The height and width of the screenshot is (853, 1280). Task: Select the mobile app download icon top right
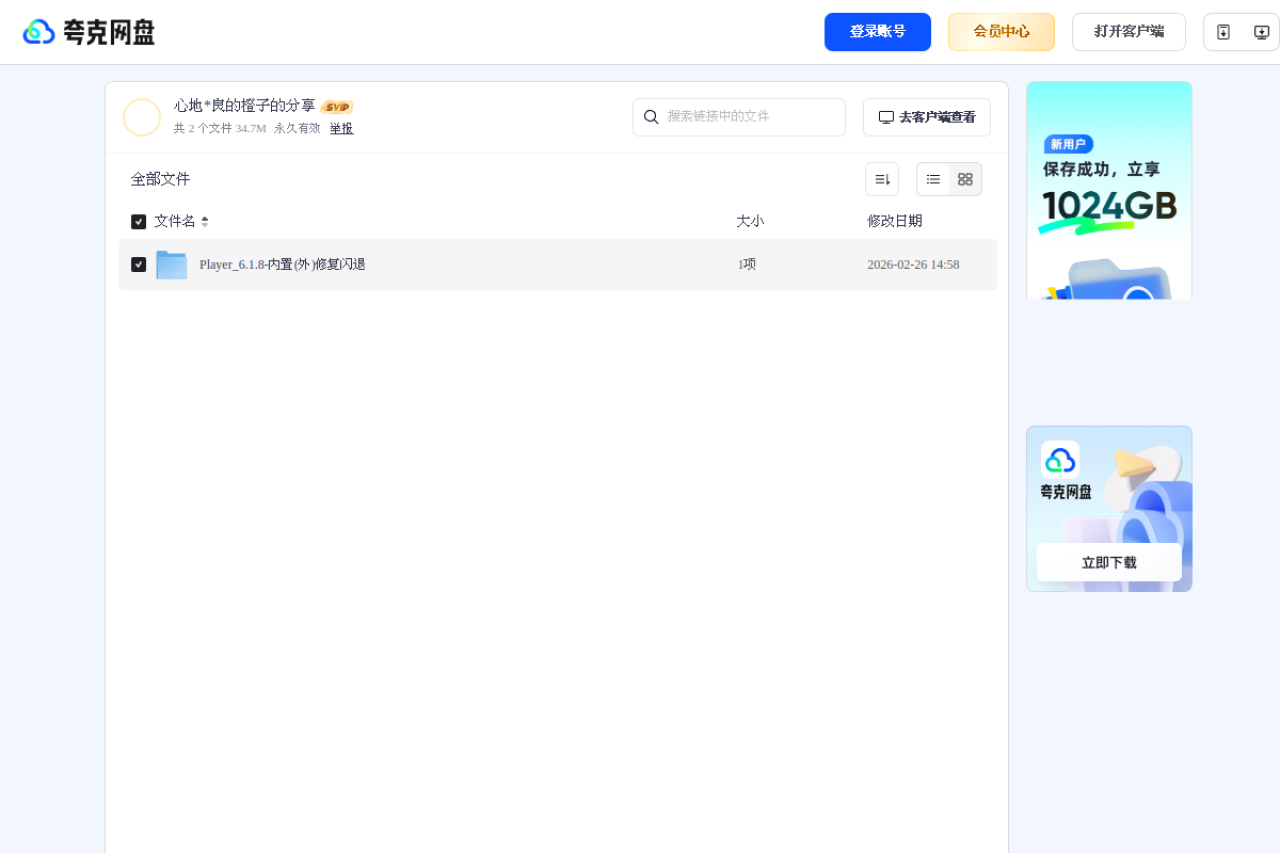coord(1223,31)
